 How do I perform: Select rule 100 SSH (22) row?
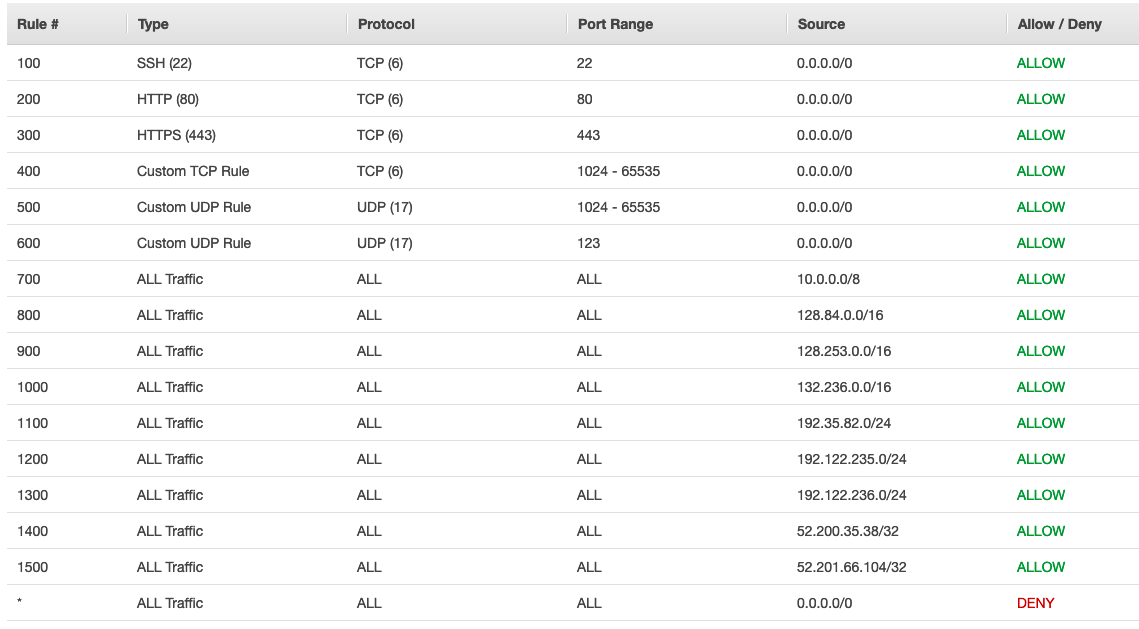(572, 63)
